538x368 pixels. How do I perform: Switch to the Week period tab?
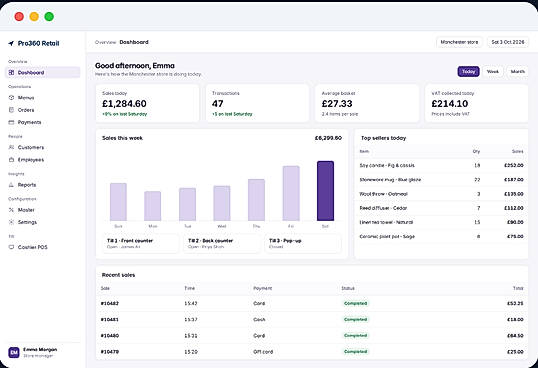coord(493,71)
